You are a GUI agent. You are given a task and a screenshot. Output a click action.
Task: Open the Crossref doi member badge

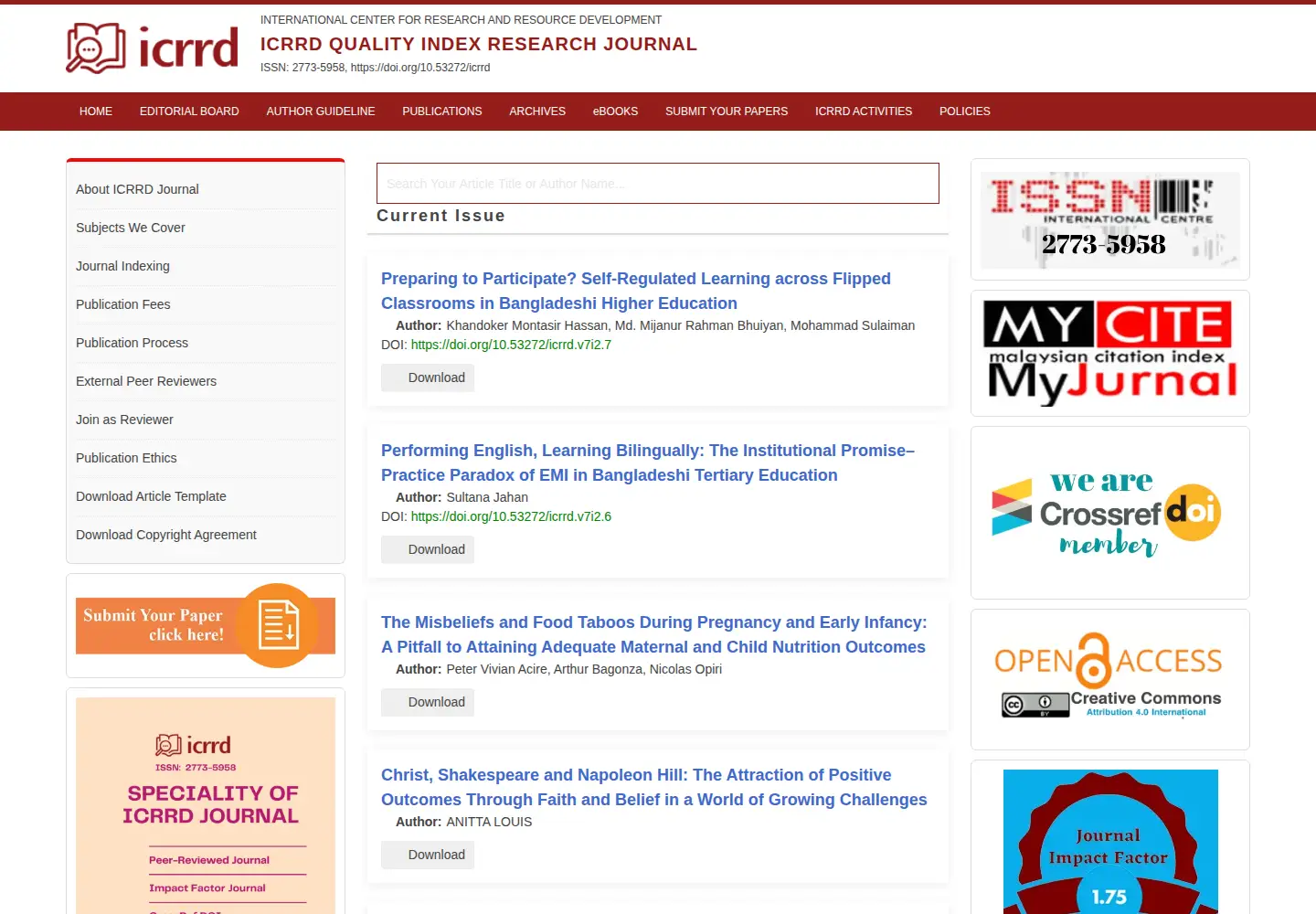click(x=1110, y=513)
